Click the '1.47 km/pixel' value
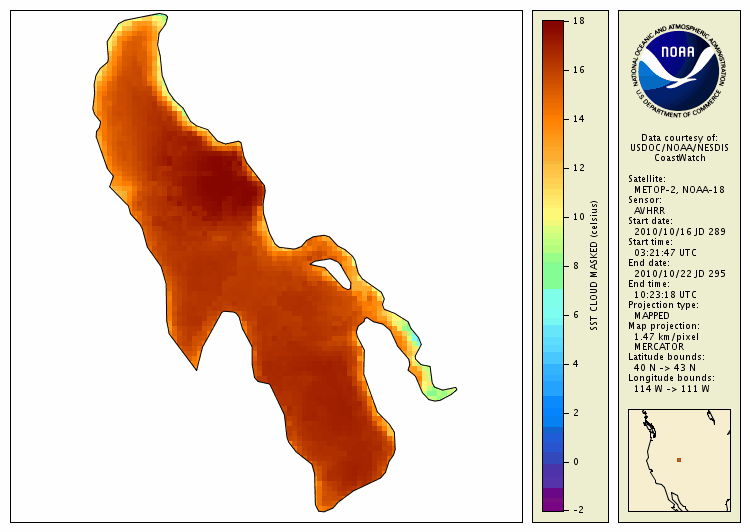The image size is (750, 532). [666, 337]
